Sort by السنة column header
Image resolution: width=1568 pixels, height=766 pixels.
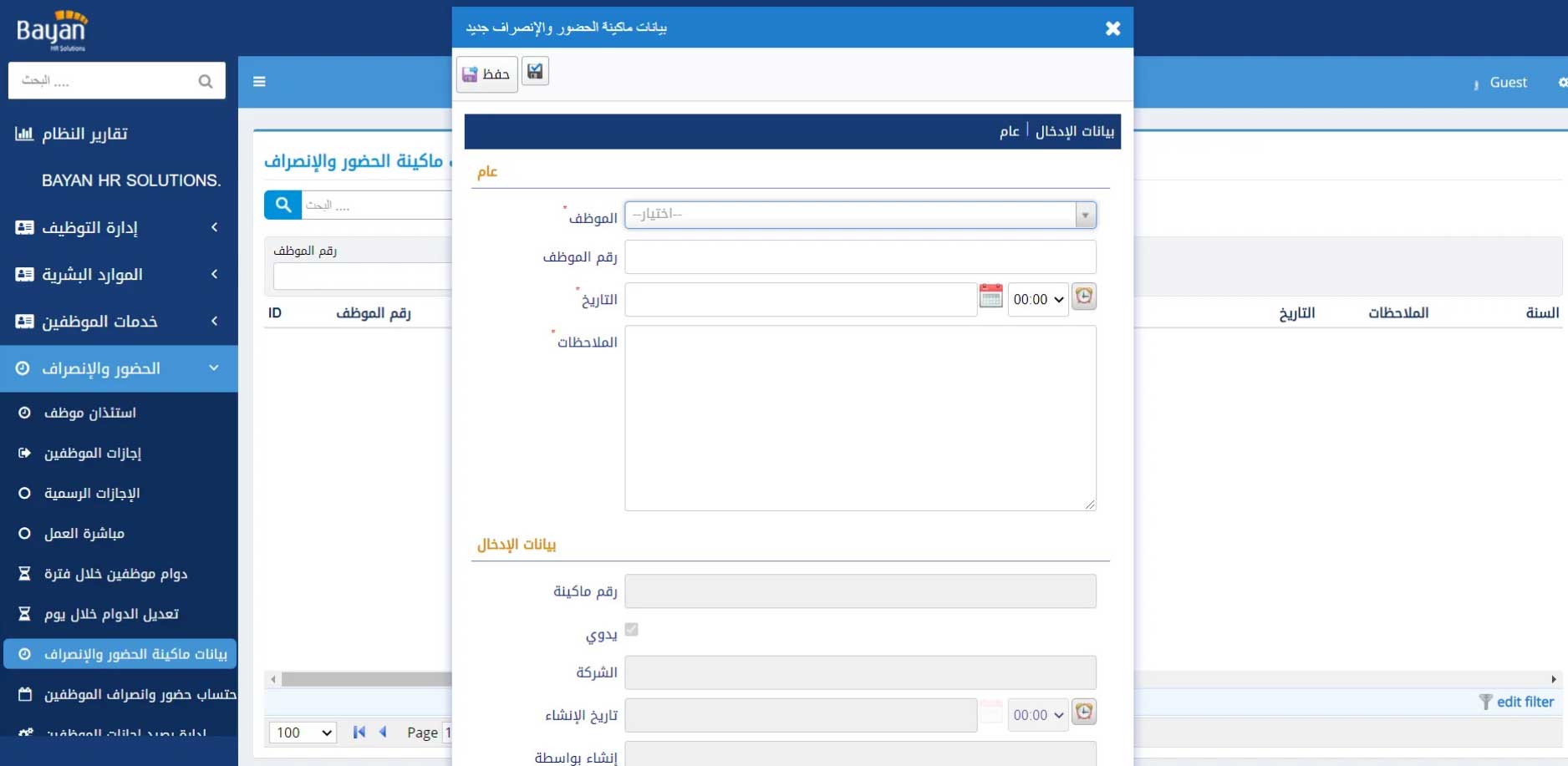1542,313
